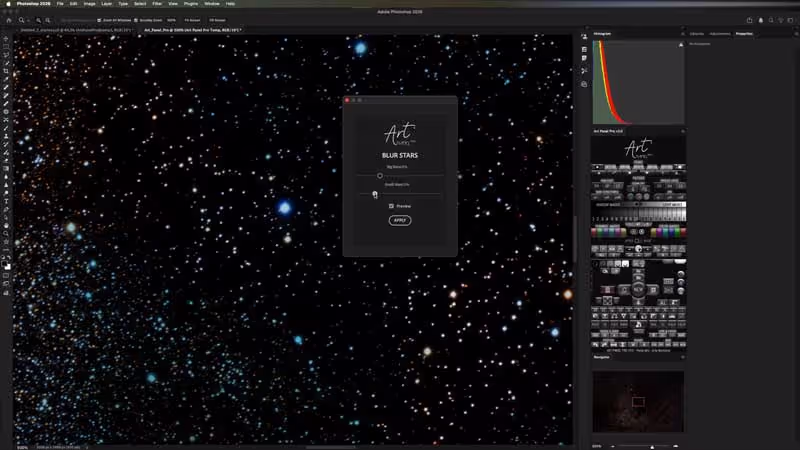Viewport: 800px width, 450px height.
Task: Select the Rectangular Marquee tool
Action: point(6,46)
